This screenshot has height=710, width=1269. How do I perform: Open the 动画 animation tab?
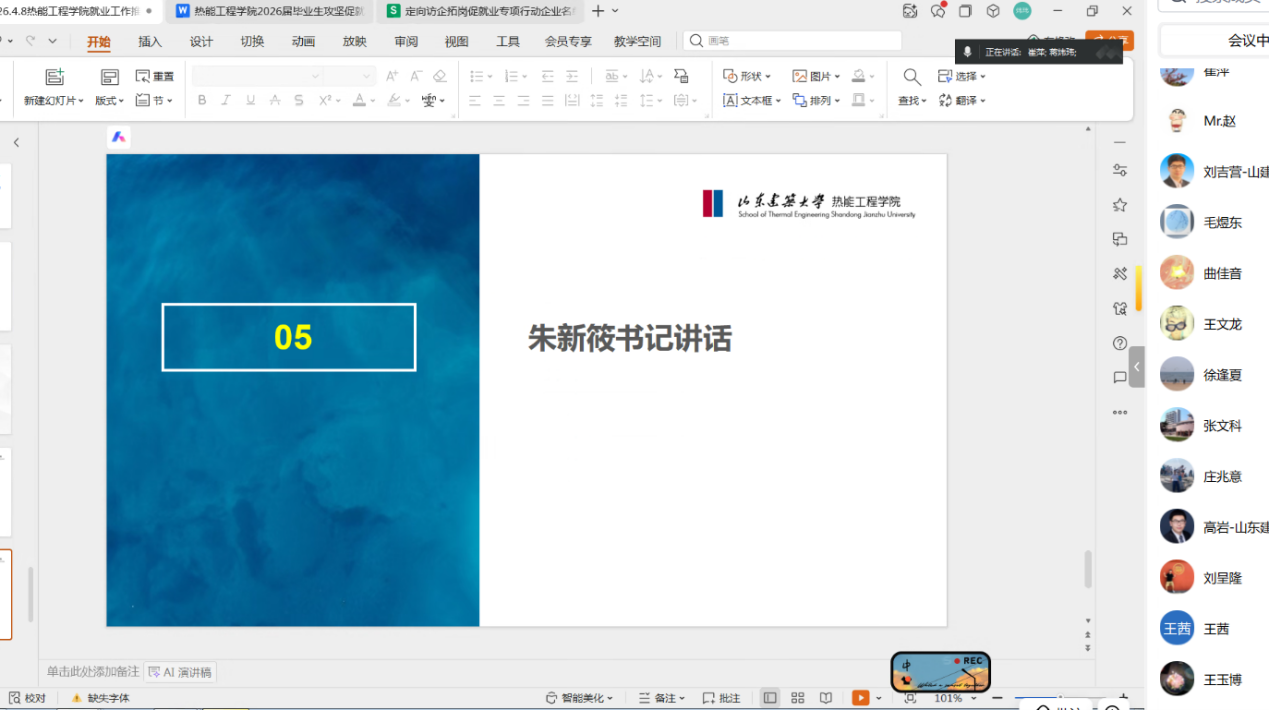coord(303,42)
